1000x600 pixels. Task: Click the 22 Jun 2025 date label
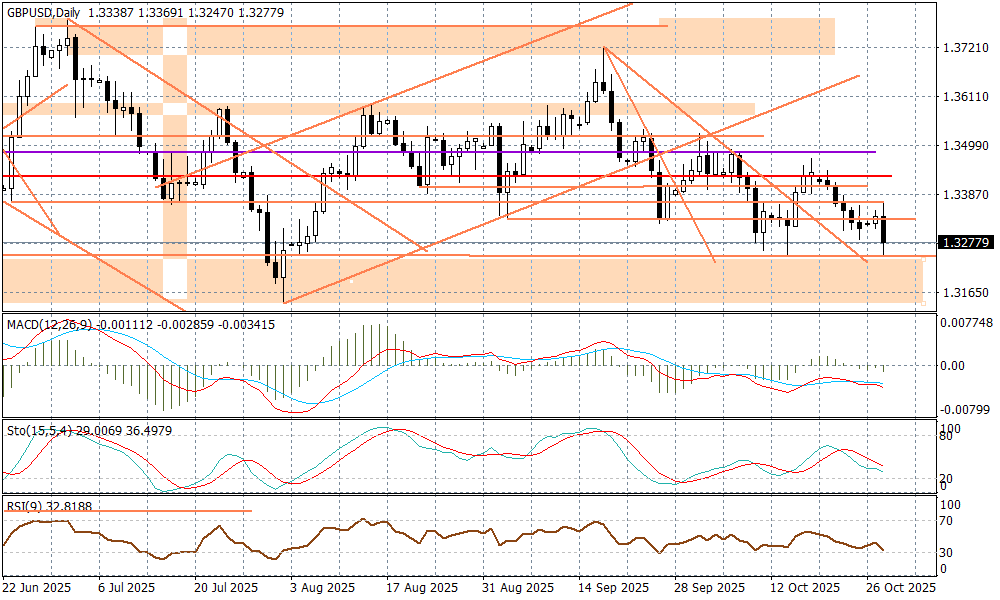(x=38, y=588)
